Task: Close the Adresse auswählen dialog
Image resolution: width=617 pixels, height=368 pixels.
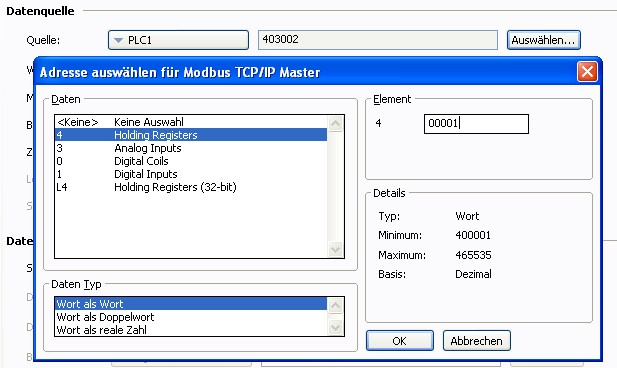Action: point(587,72)
